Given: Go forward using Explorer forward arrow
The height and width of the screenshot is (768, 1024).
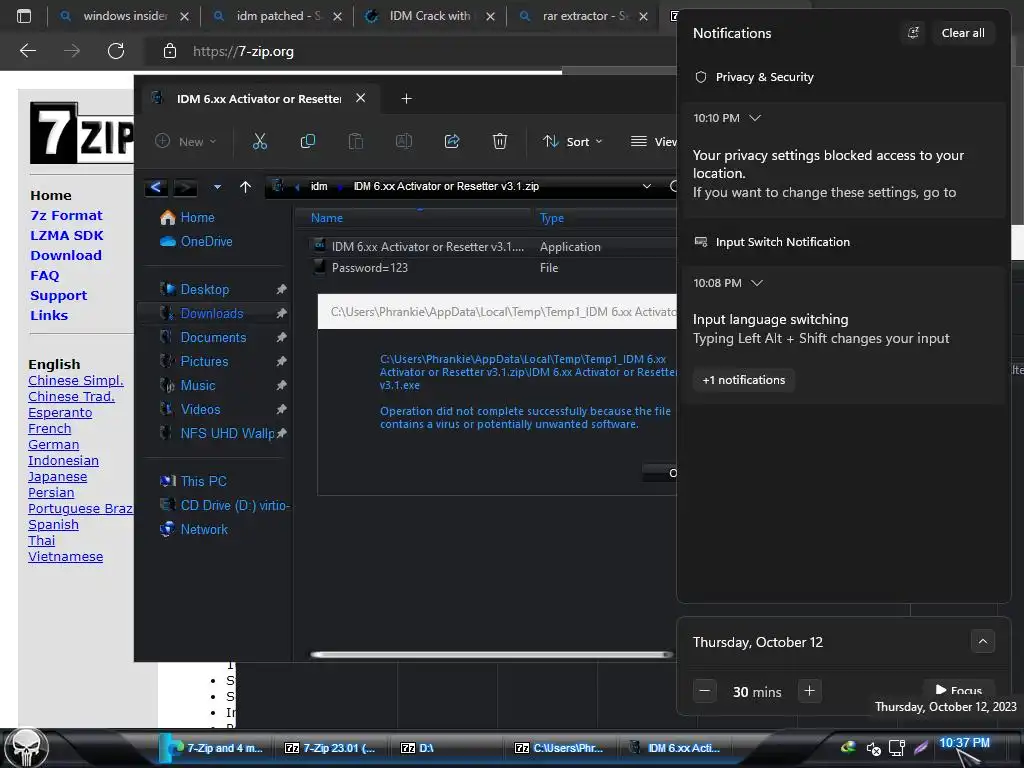Looking at the screenshot, I should point(185,187).
